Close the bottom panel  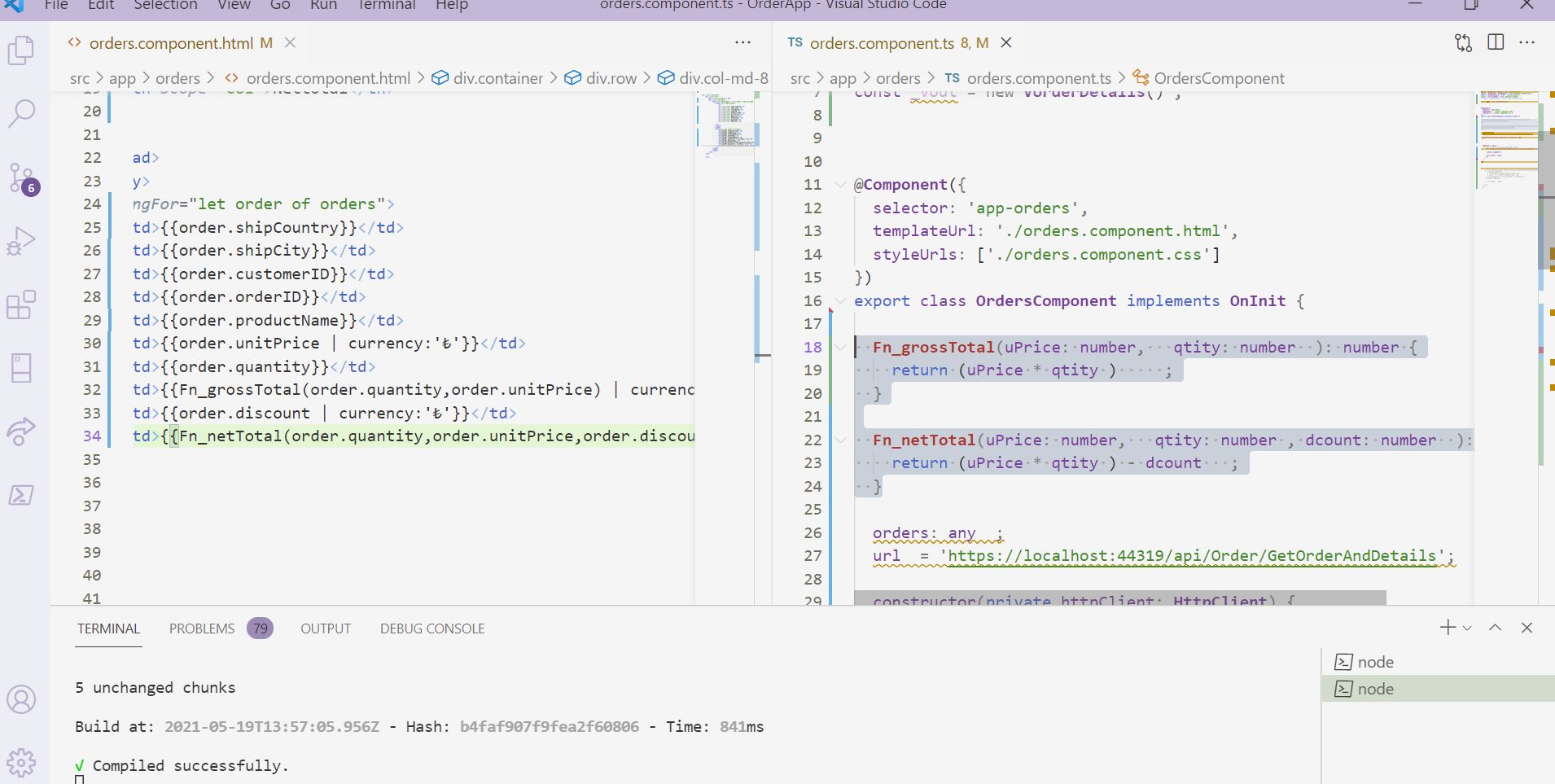coord(1527,628)
